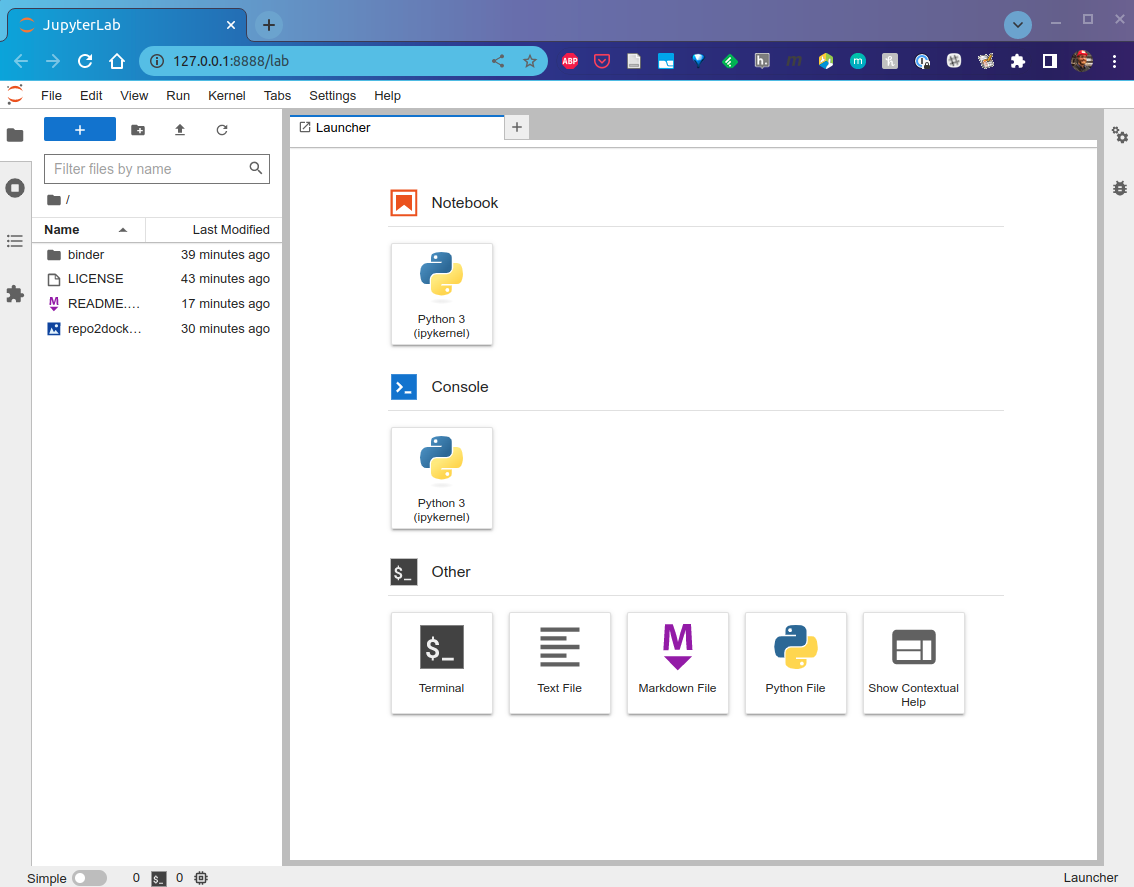Open the File Browser sidebar icon
1134x887 pixels.
point(15,135)
